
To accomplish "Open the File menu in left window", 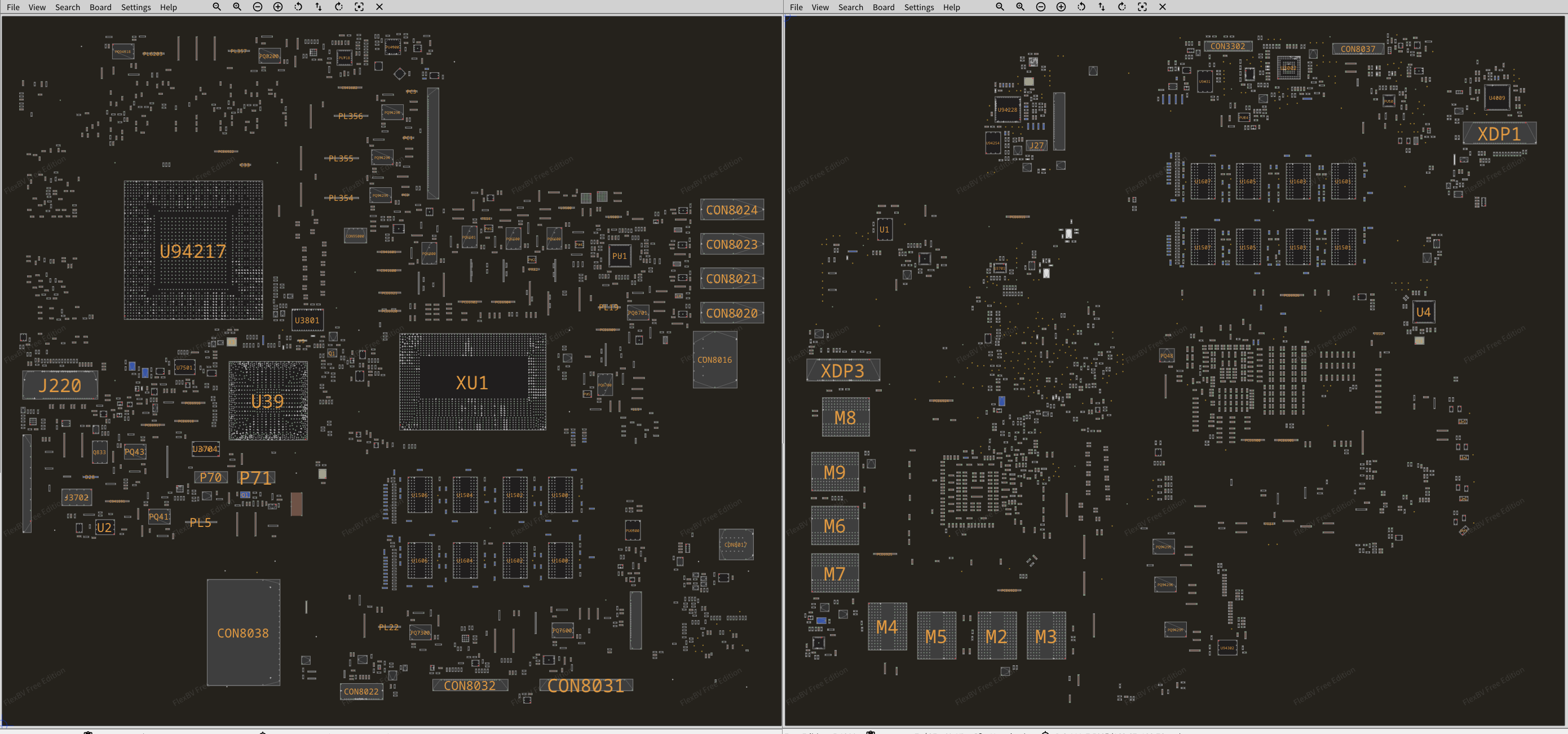I will pyautogui.click(x=13, y=7).
